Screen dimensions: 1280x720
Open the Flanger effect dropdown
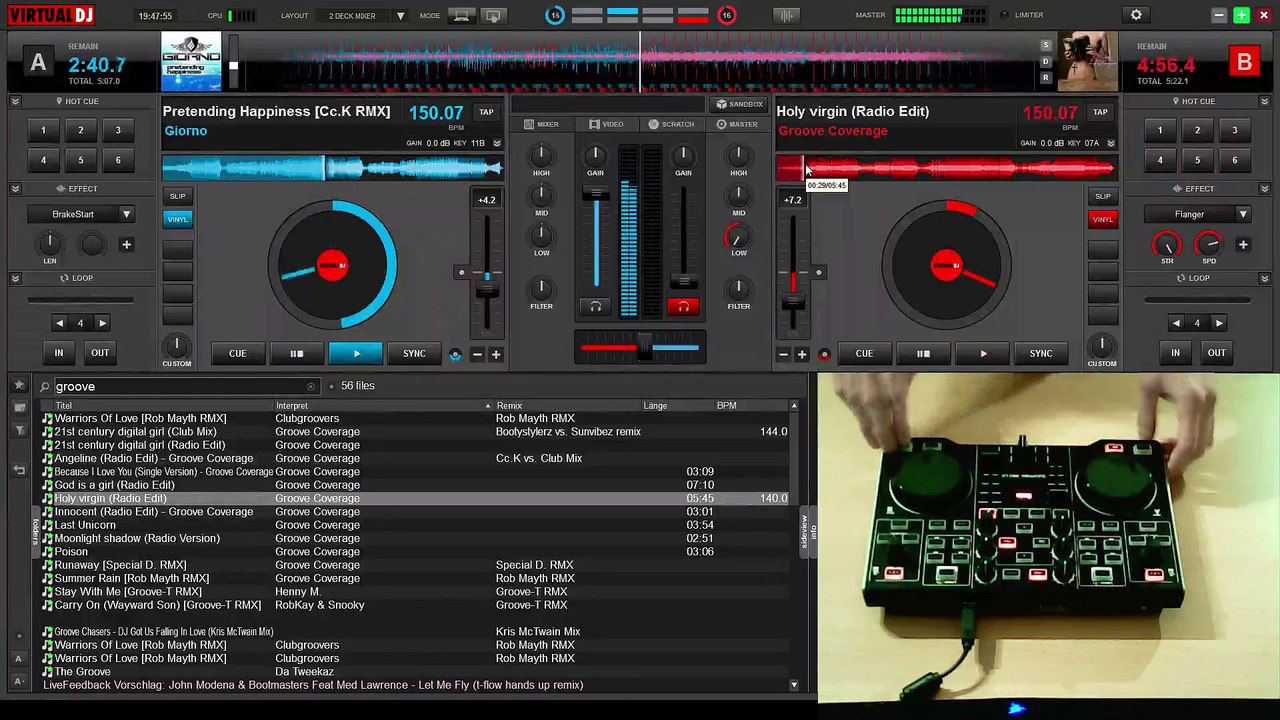click(1242, 214)
